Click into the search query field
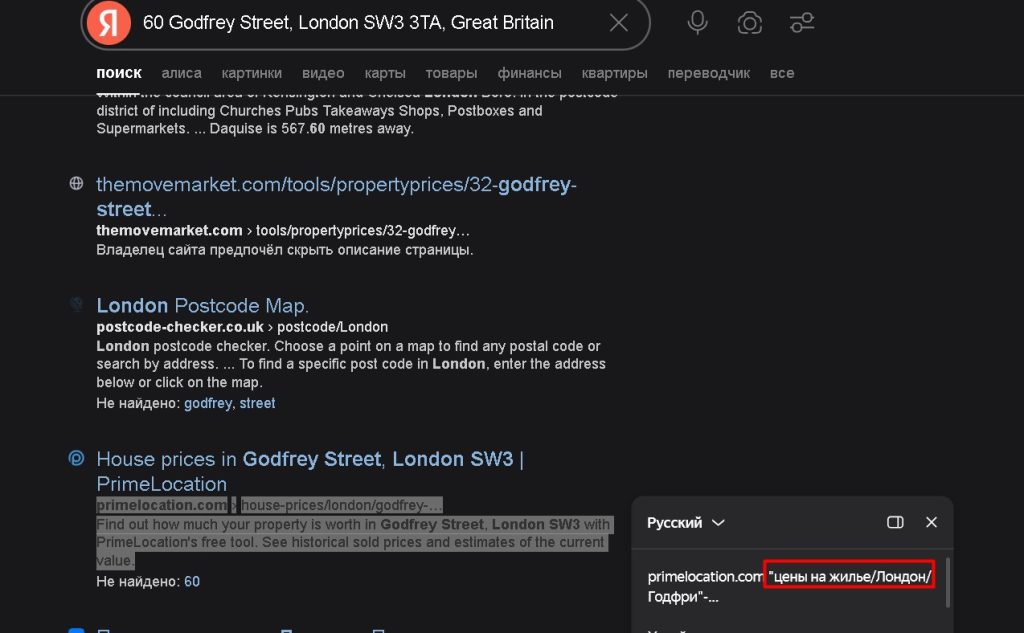Image resolution: width=1024 pixels, height=633 pixels. tap(348, 23)
